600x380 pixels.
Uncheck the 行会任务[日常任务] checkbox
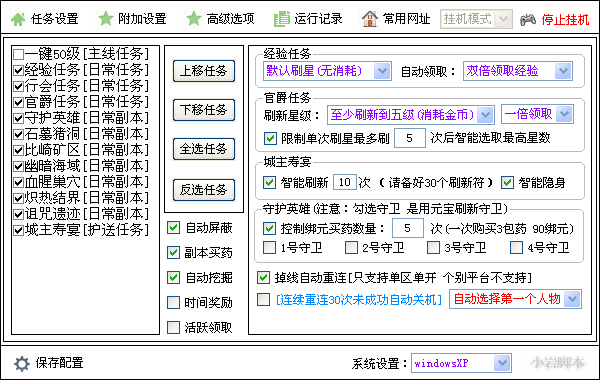pyautogui.click(x=18, y=86)
